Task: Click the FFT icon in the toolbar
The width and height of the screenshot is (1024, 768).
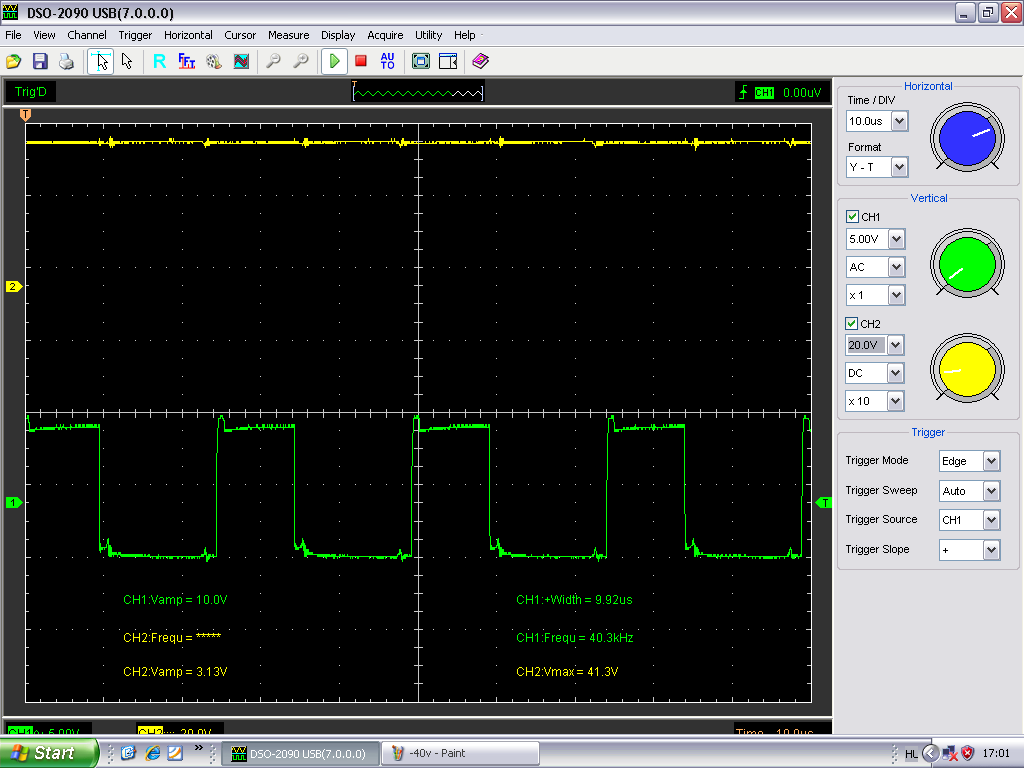Action: click(187, 61)
